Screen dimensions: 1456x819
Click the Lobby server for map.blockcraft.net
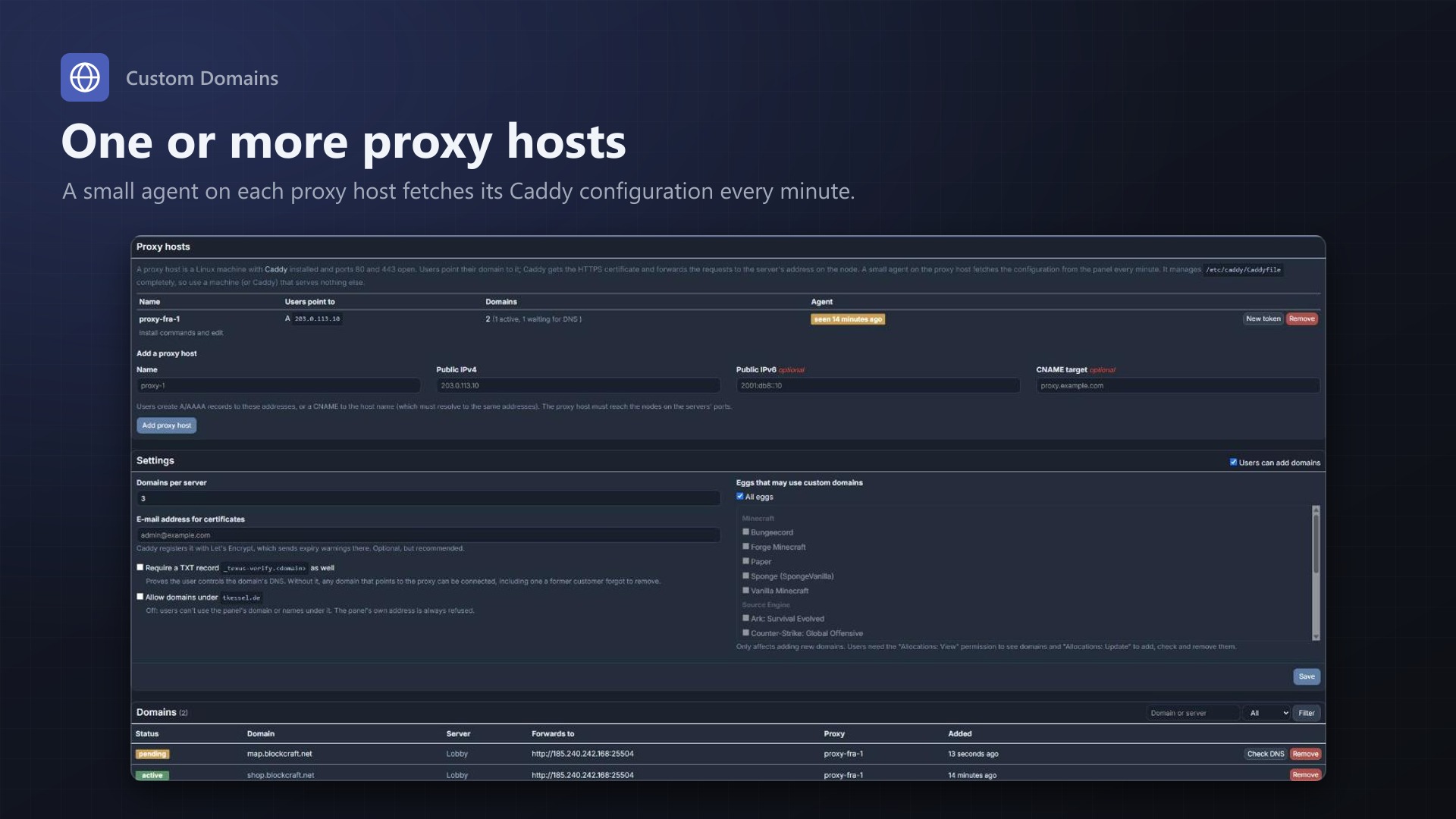click(457, 754)
